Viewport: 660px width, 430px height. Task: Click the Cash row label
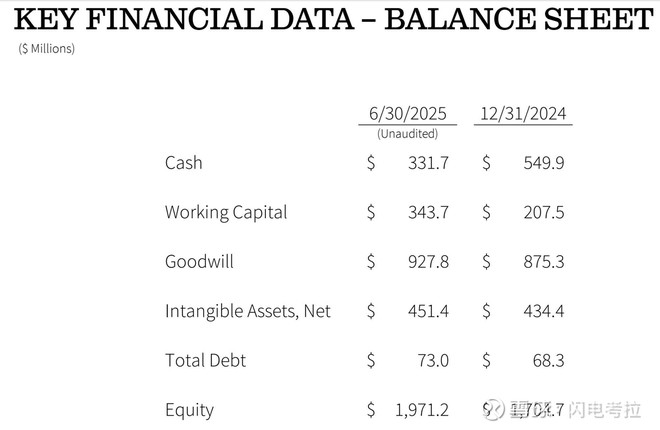click(184, 163)
